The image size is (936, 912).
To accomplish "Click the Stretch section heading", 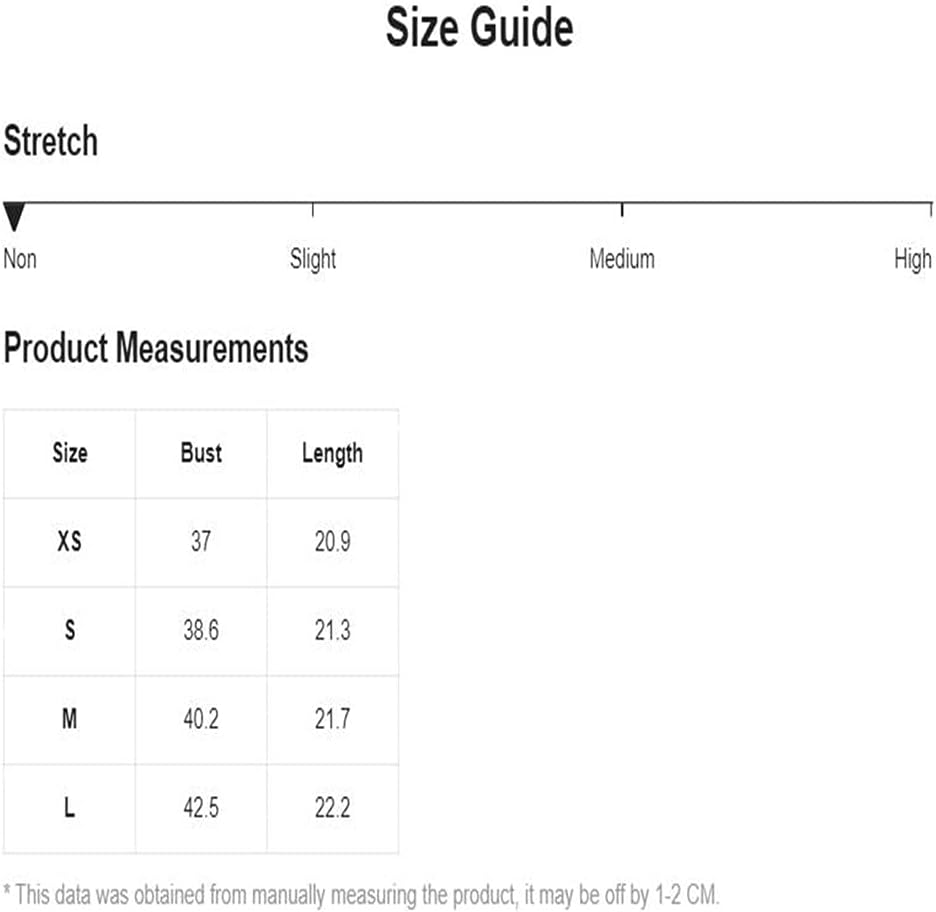I will pos(51,141).
